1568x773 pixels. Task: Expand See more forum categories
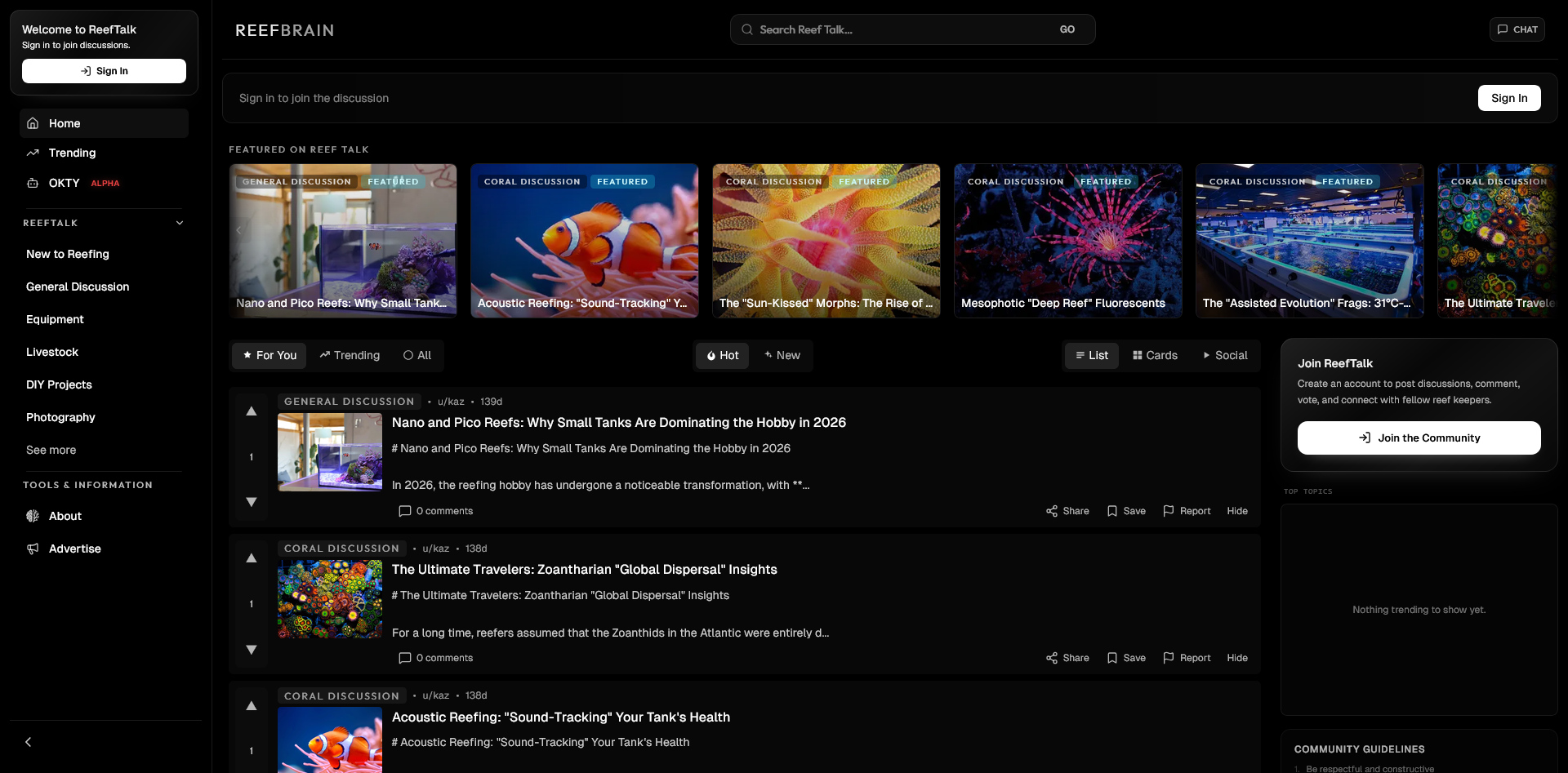[x=51, y=450]
